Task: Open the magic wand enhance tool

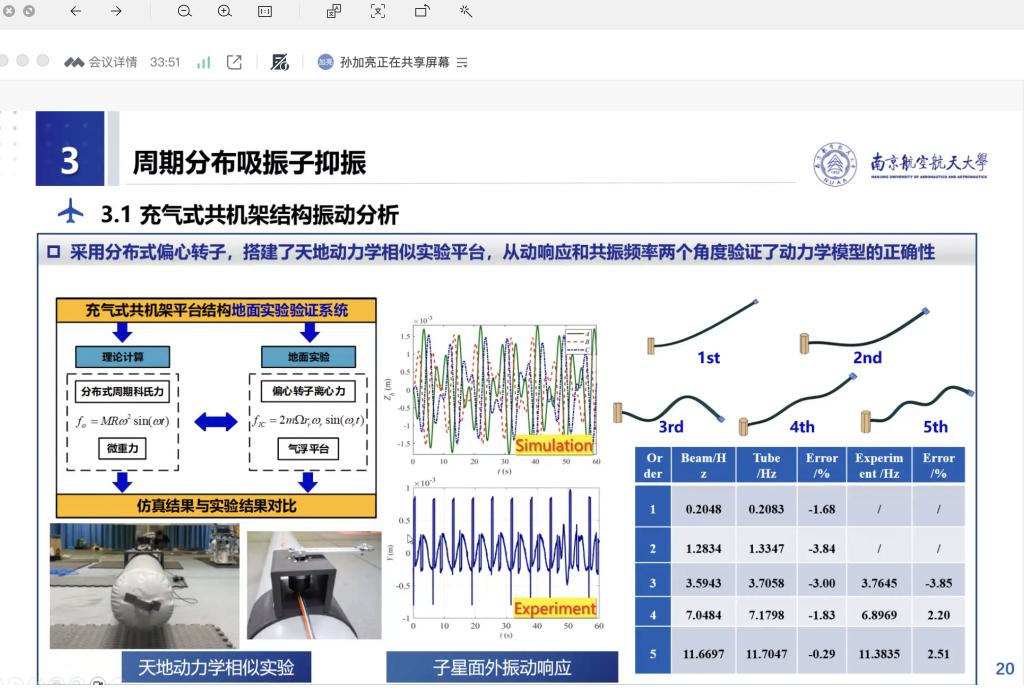Action: (x=465, y=11)
